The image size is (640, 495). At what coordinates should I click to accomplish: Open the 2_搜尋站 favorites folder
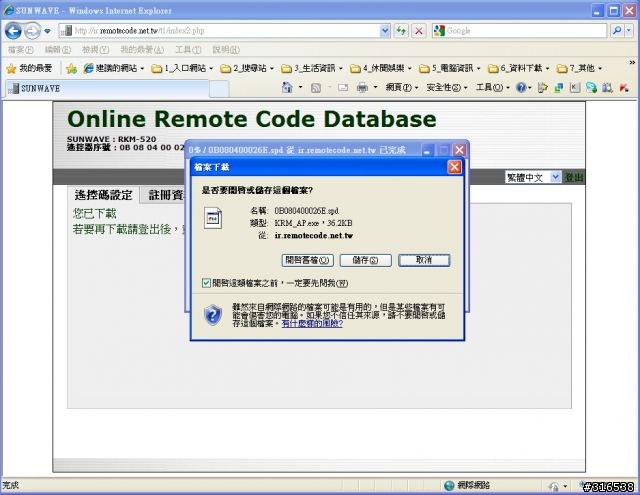(x=247, y=68)
